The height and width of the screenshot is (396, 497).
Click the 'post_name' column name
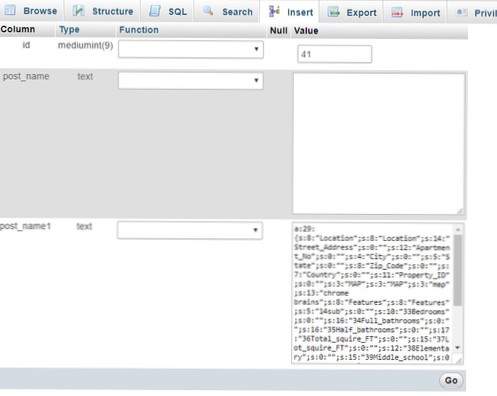tap(26, 76)
